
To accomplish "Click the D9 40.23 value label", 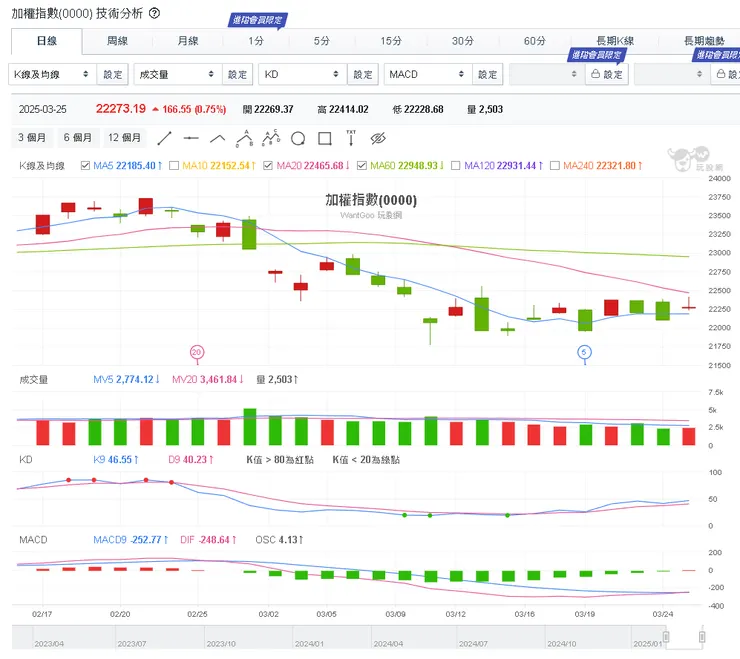I will (x=191, y=460).
